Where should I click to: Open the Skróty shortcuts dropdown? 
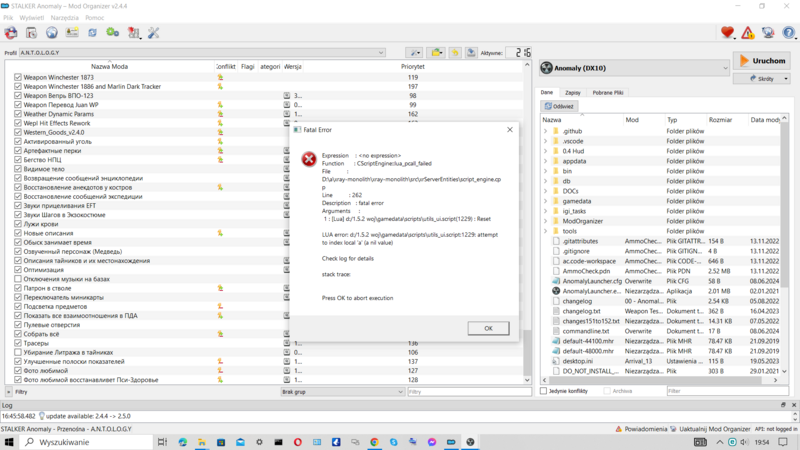pyautogui.click(x=762, y=79)
